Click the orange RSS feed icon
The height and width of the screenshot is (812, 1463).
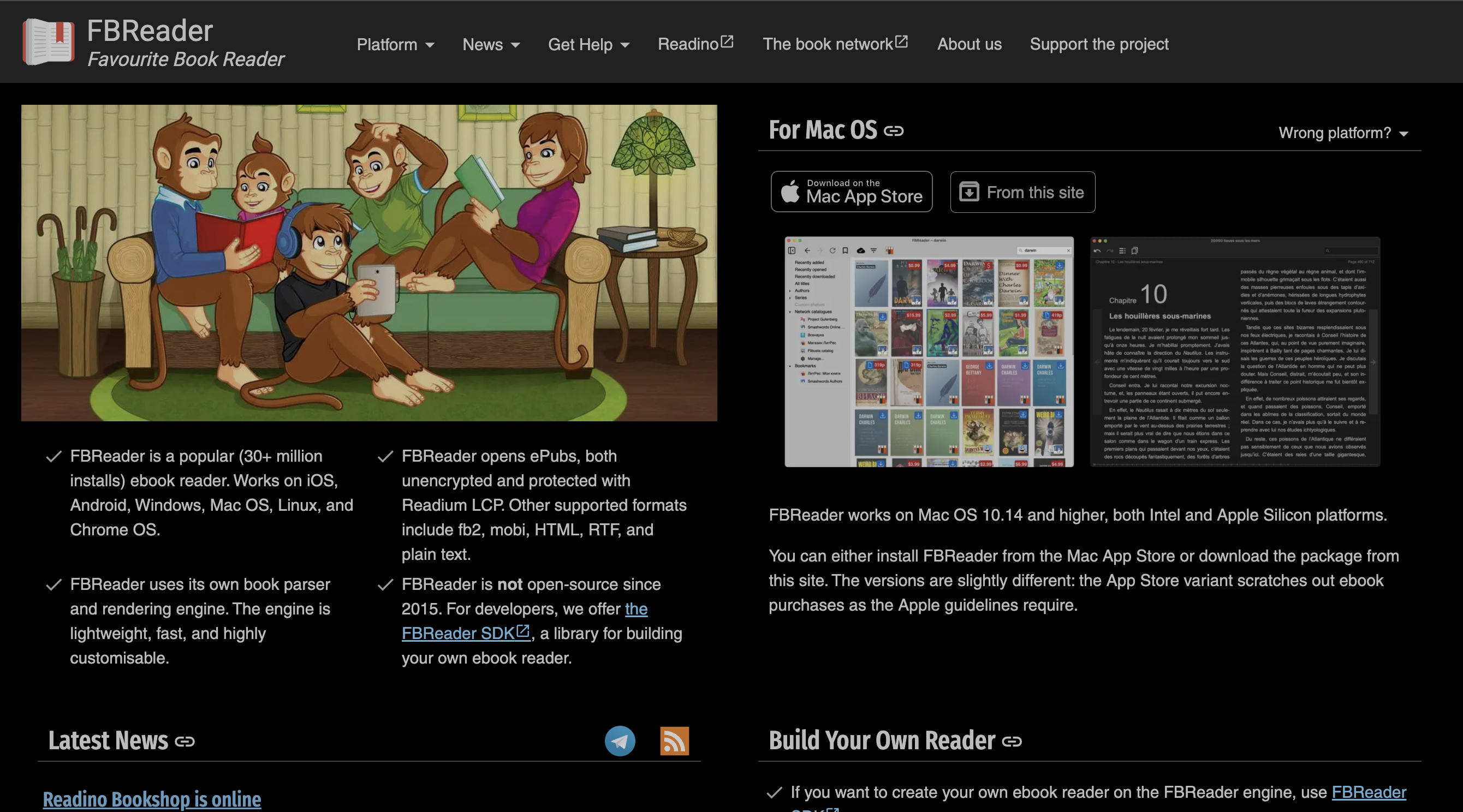click(x=674, y=741)
